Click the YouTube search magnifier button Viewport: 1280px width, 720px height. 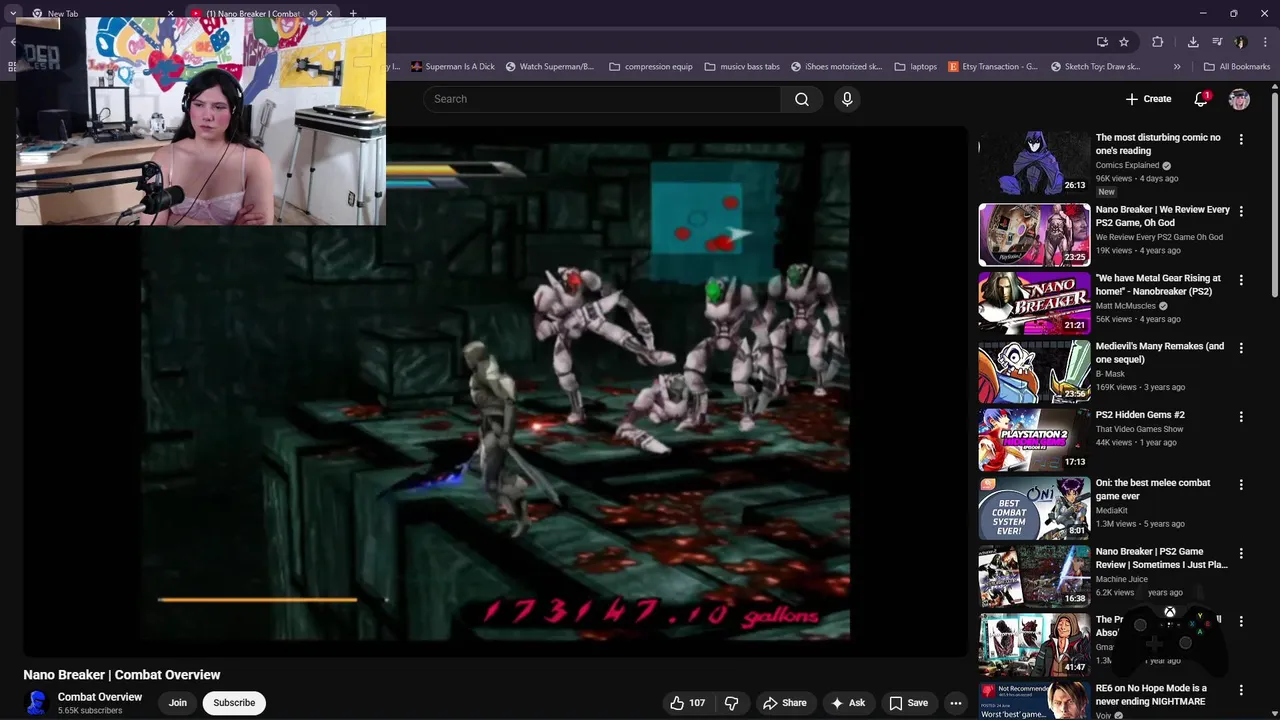pyautogui.click(x=802, y=99)
